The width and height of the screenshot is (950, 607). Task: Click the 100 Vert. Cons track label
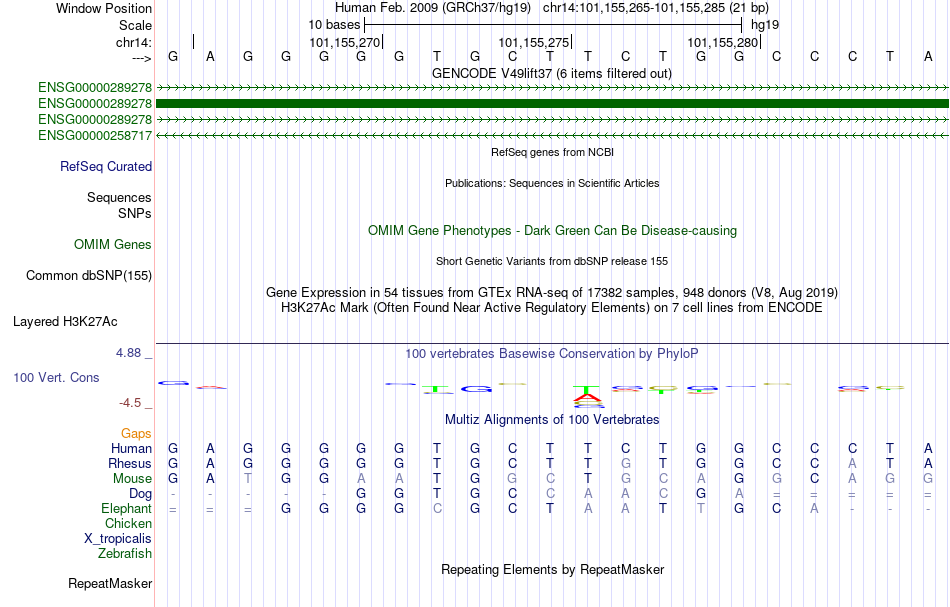click(56, 377)
